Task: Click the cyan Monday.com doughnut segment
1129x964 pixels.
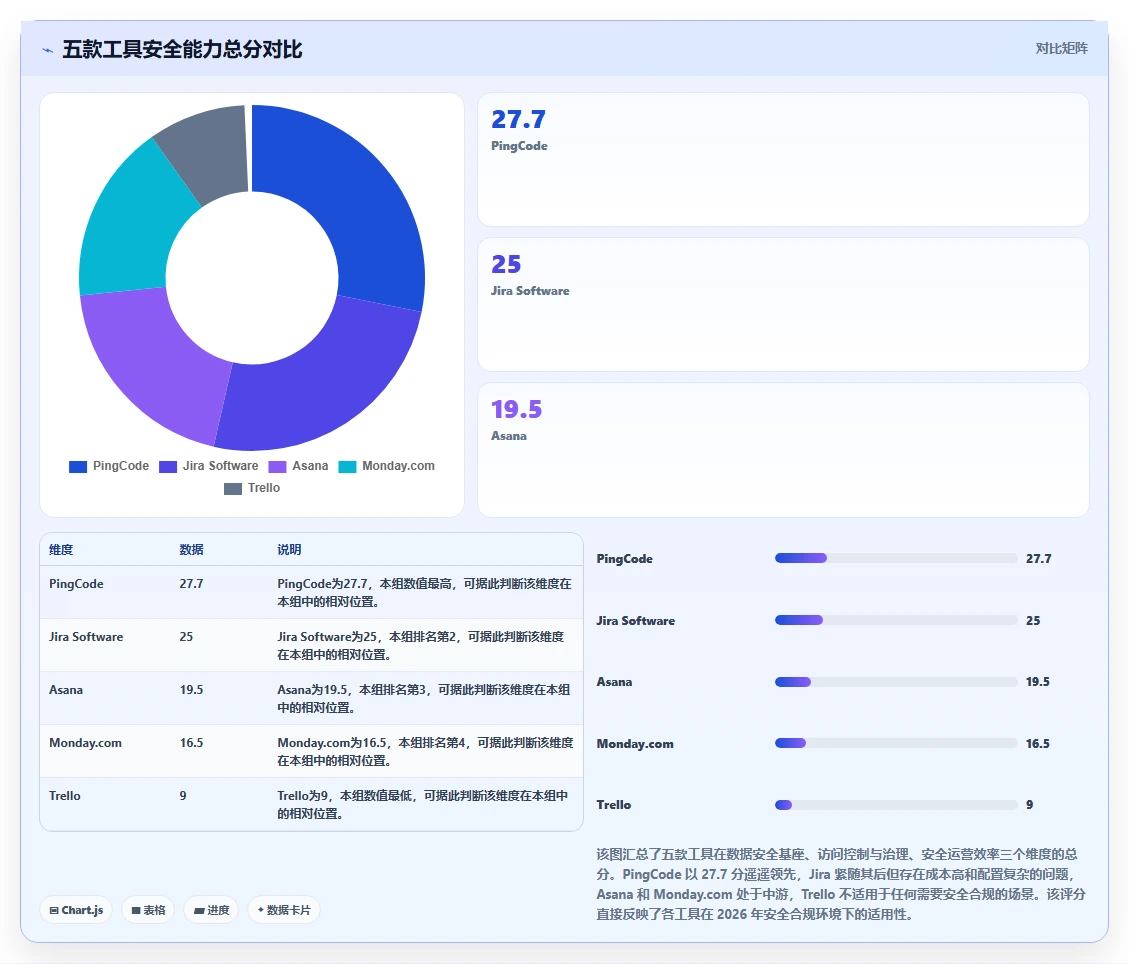Action: (126, 223)
